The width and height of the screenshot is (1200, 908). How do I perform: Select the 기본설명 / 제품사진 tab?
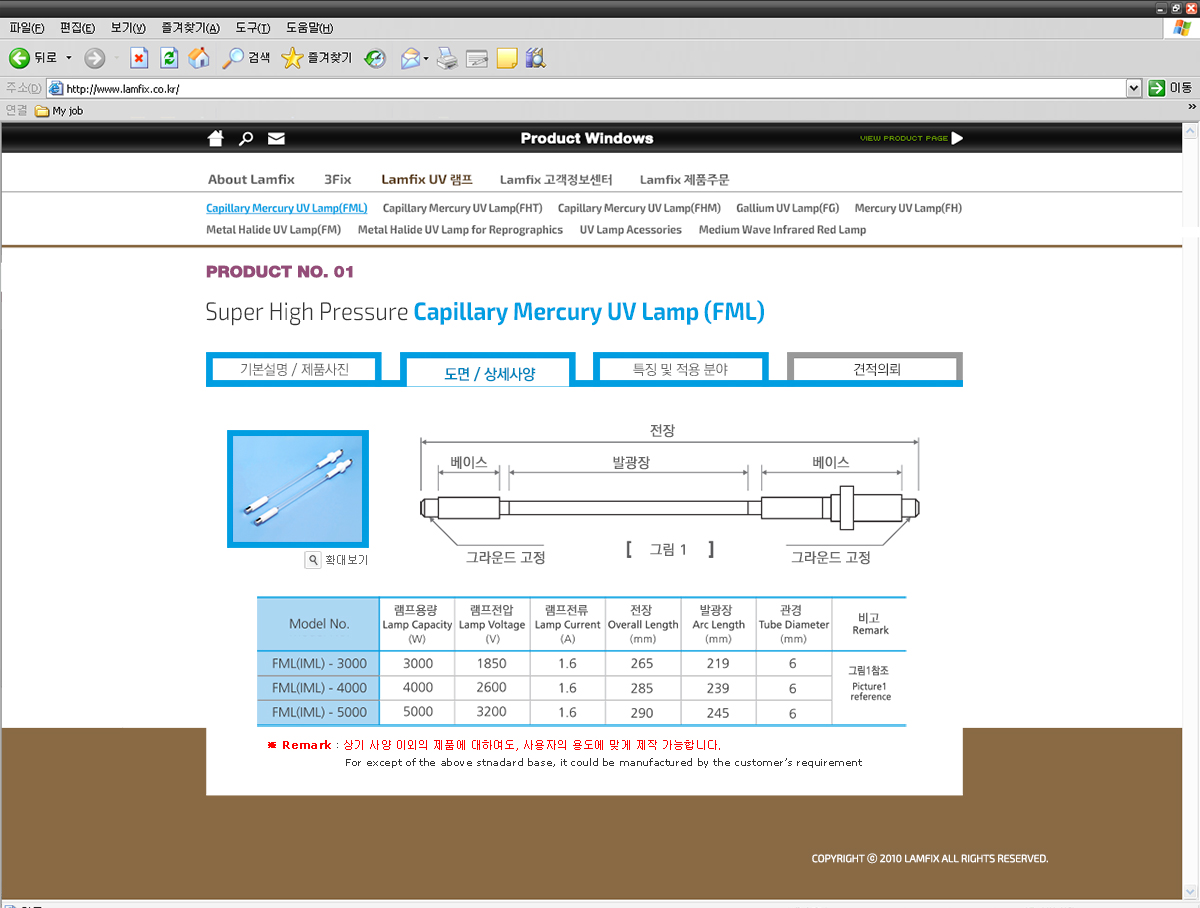pos(293,369)
